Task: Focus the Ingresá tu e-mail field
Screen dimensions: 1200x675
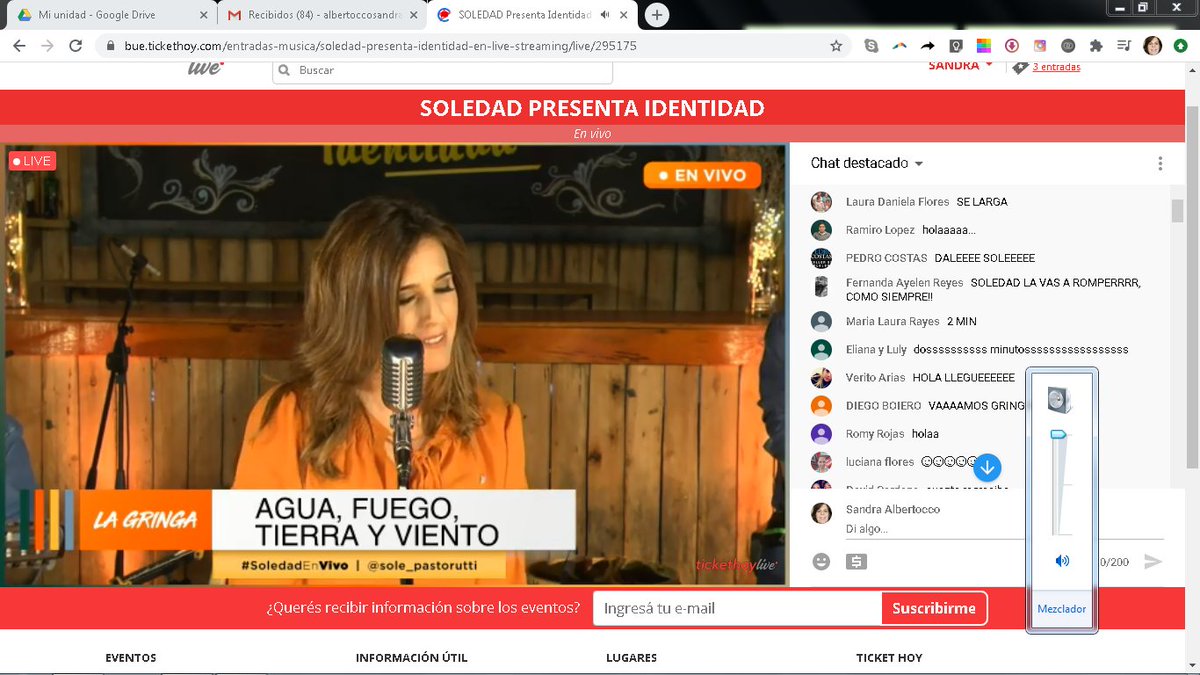Action: (737, 608)
